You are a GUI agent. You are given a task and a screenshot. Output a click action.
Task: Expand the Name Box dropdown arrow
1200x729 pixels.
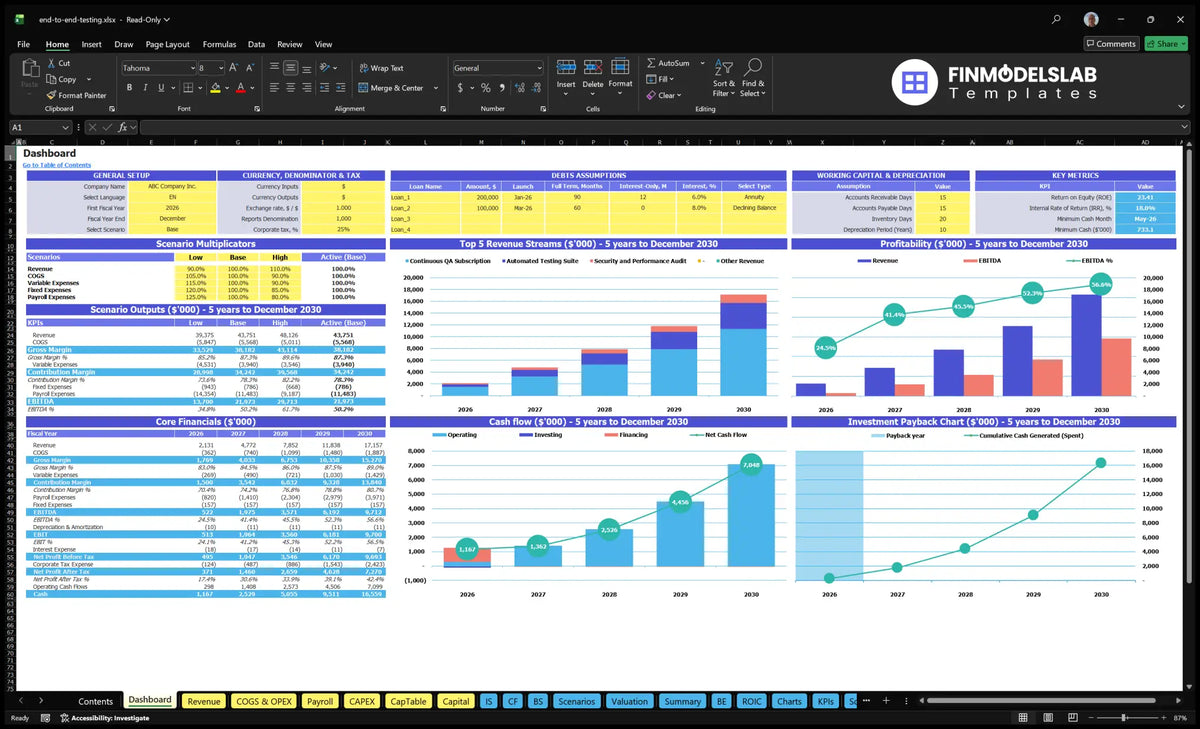click(x=66, y=127)
